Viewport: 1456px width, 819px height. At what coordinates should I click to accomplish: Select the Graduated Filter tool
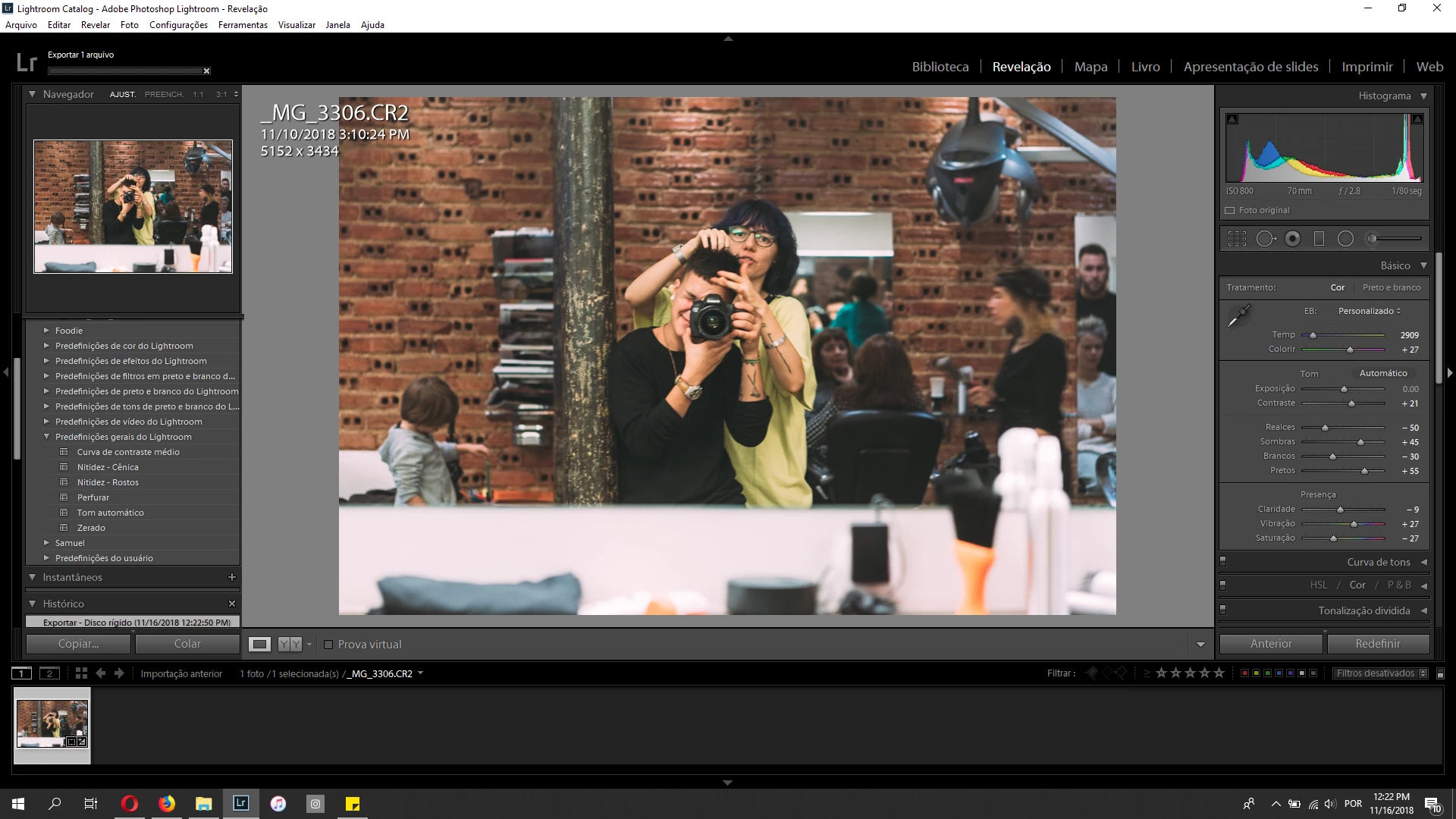click(x=1319, y=239)
